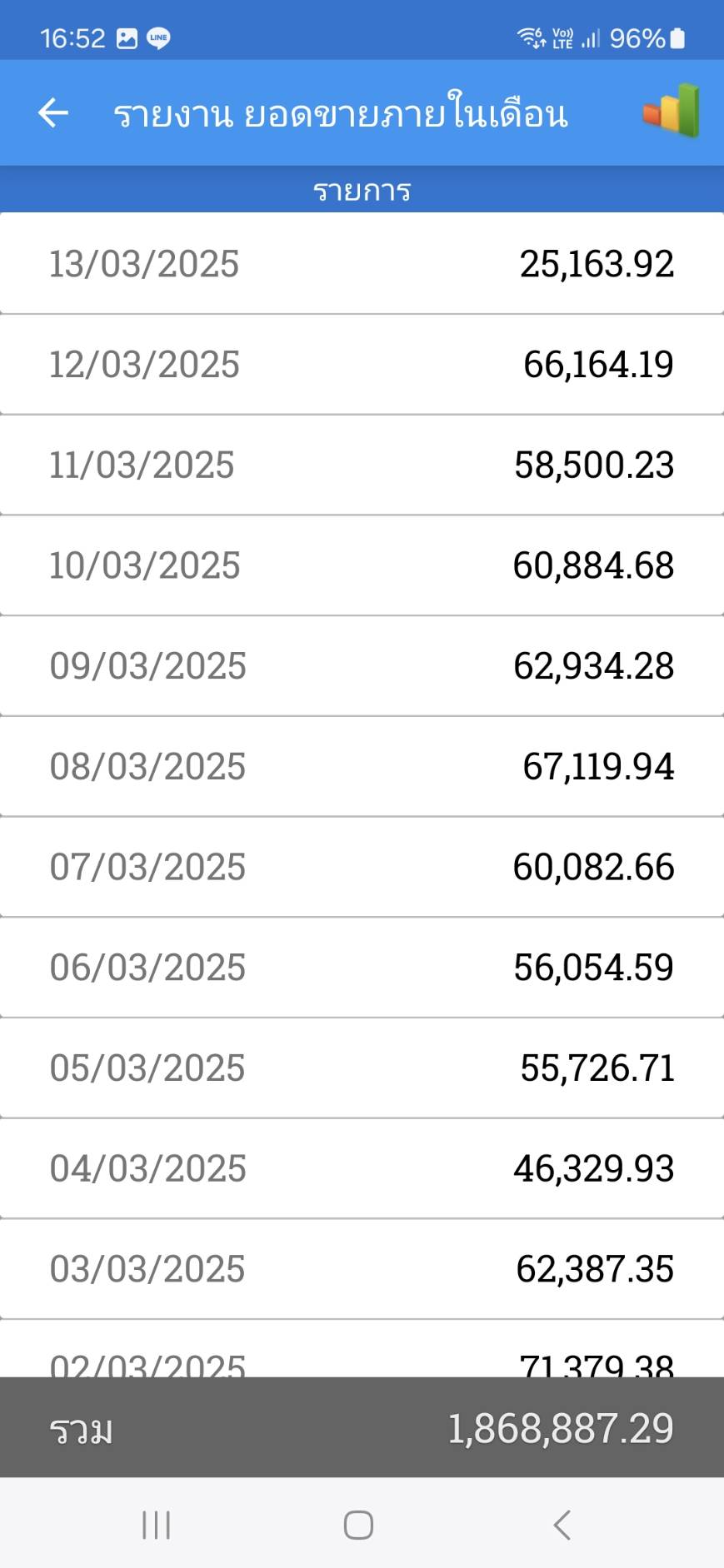Tap the 04/03/2025 sales row
The height and width of the screenshot is (1568, 724).
(x=362, y=1168)
